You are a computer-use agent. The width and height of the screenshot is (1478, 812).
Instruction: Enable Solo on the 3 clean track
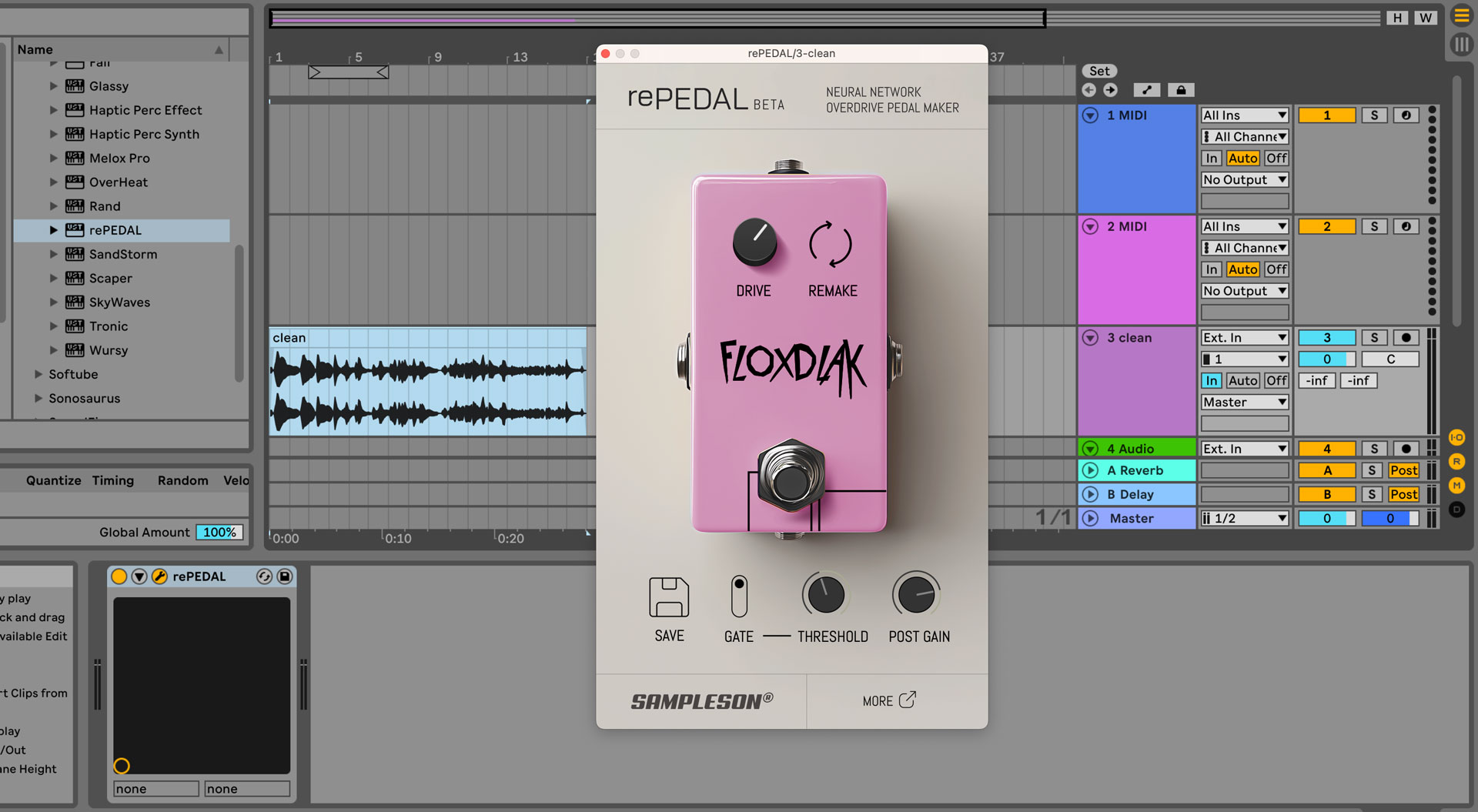pos(1374,337)
